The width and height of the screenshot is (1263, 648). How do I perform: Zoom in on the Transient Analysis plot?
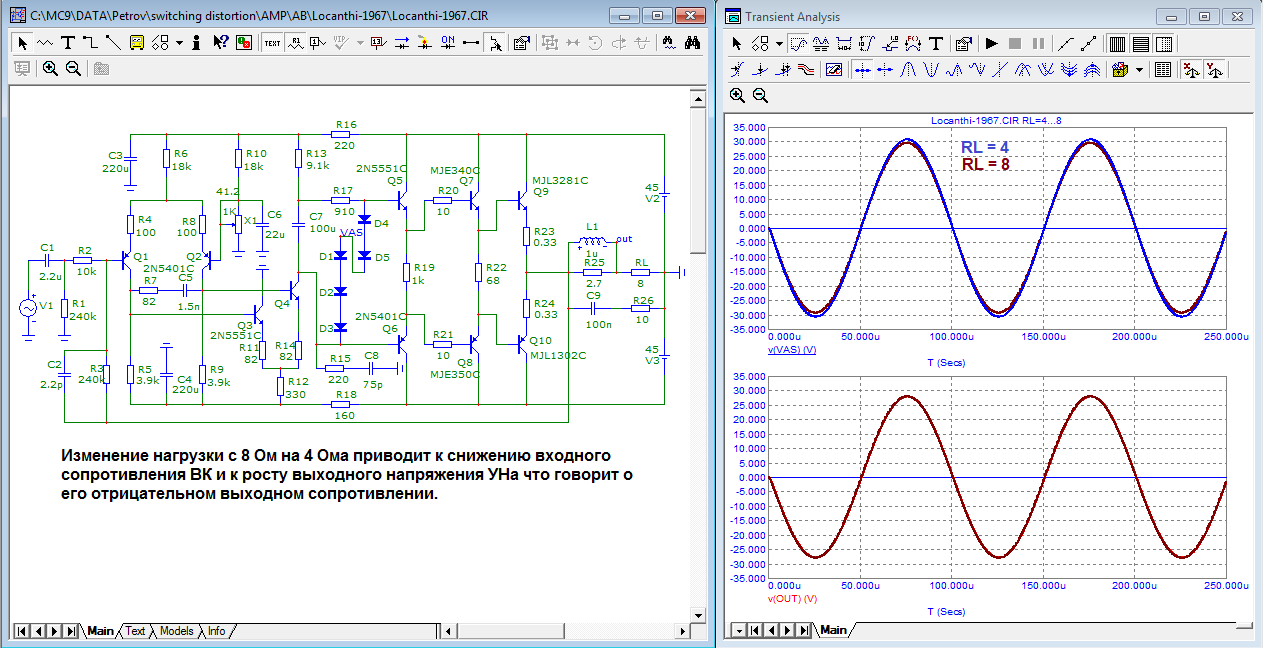pyautogui.click(x=737, y=96)
